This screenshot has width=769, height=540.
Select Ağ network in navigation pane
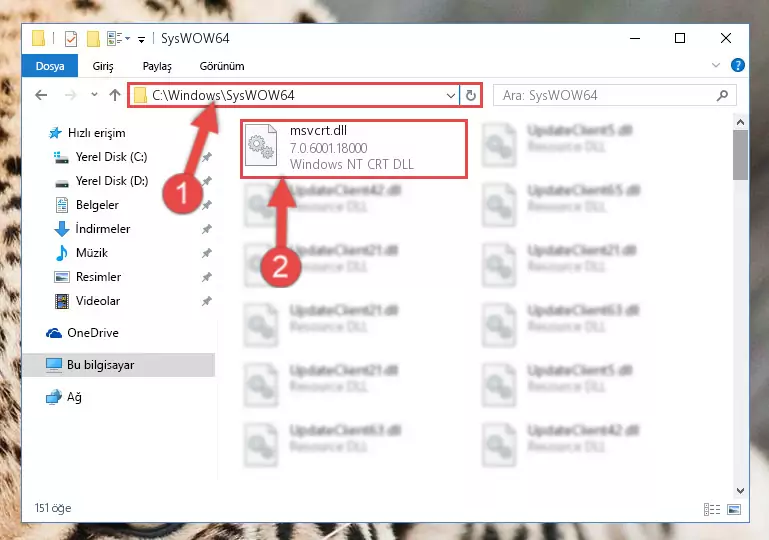click(x=74, y=397)
